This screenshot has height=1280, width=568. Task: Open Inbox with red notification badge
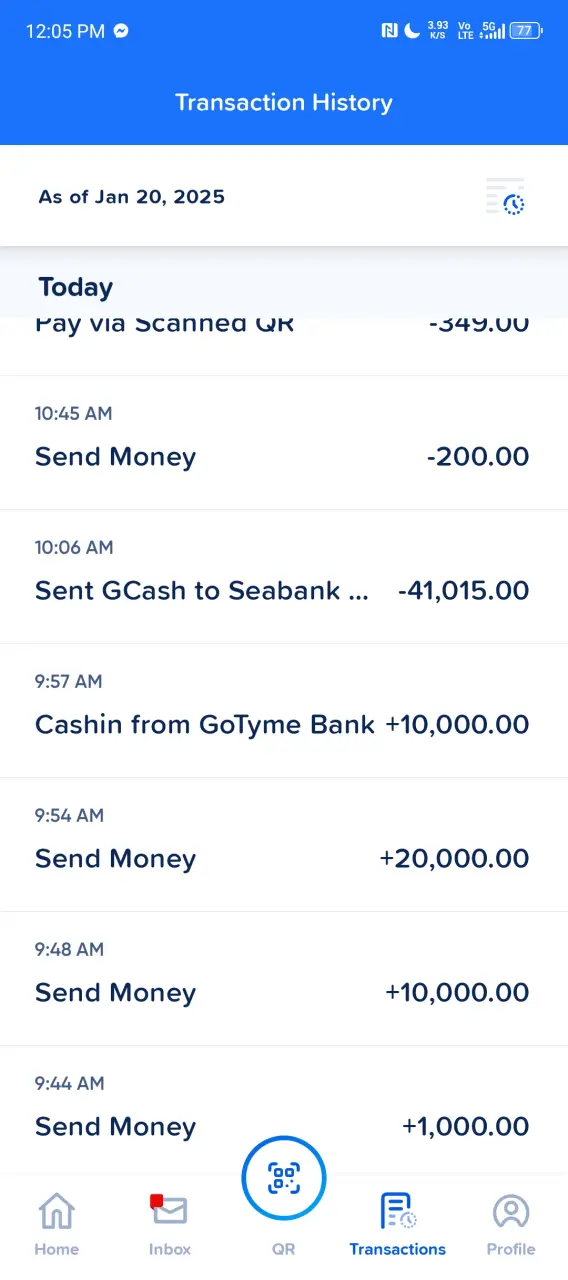[x=169, y=1210]
